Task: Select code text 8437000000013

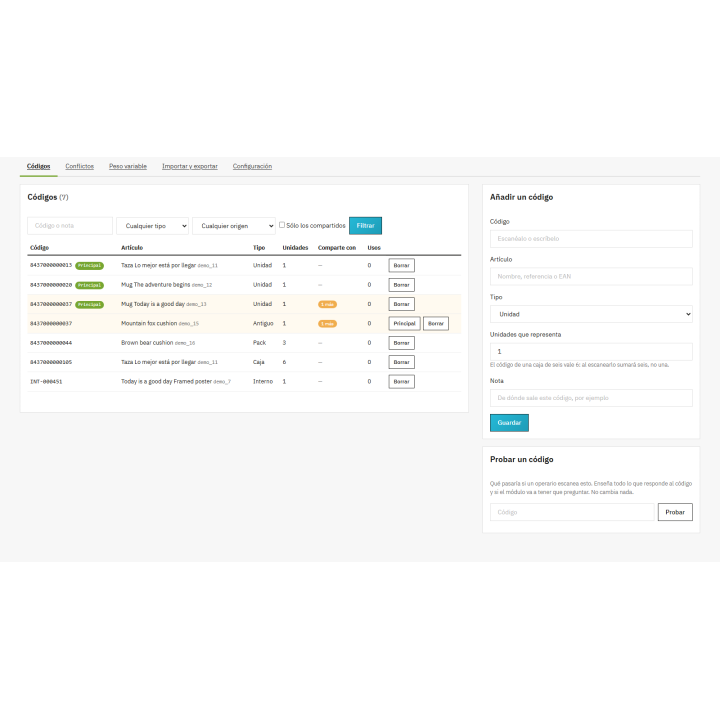Action: tap(51, 265)
